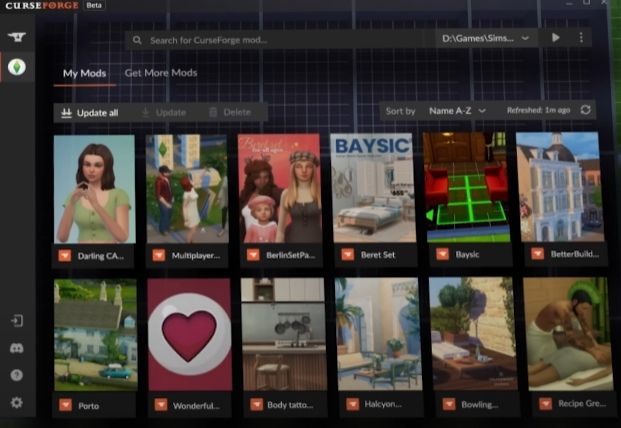621x428 pixels.
Task: Click update icon for Baysic mod
Action: 442,254
